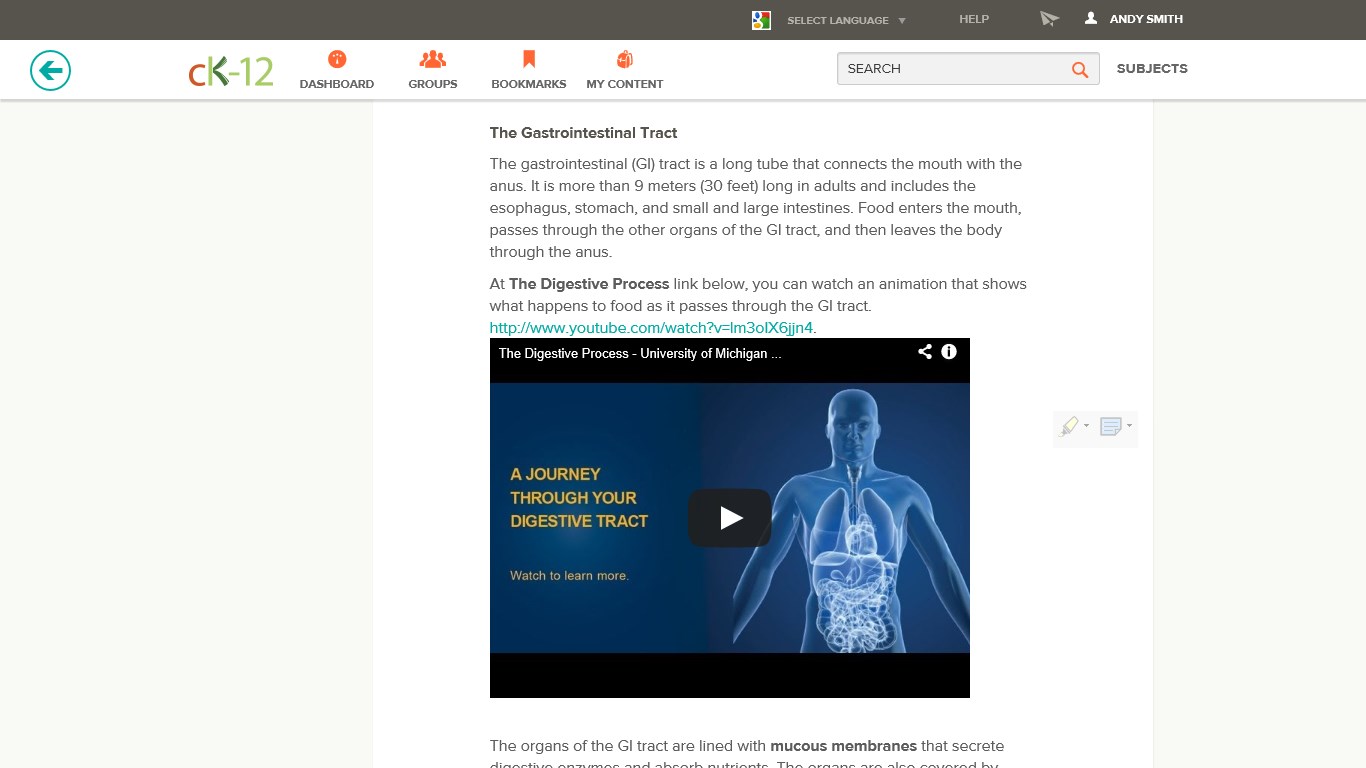Expand the note tool dropdown arrow
The height and width of the screenshot is (768, 1366).
tap(1130, 426)
